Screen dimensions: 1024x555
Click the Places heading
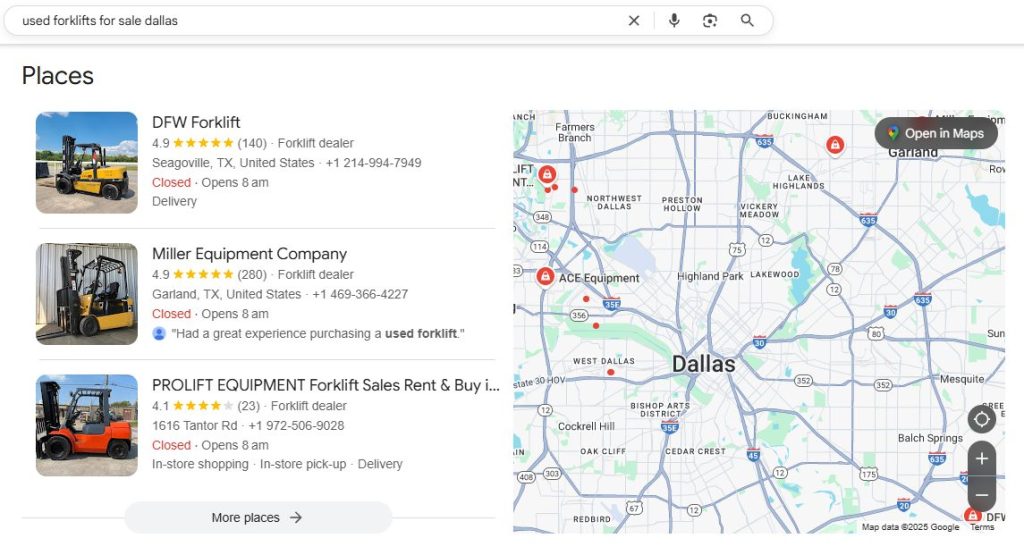[x=57, y=76]
